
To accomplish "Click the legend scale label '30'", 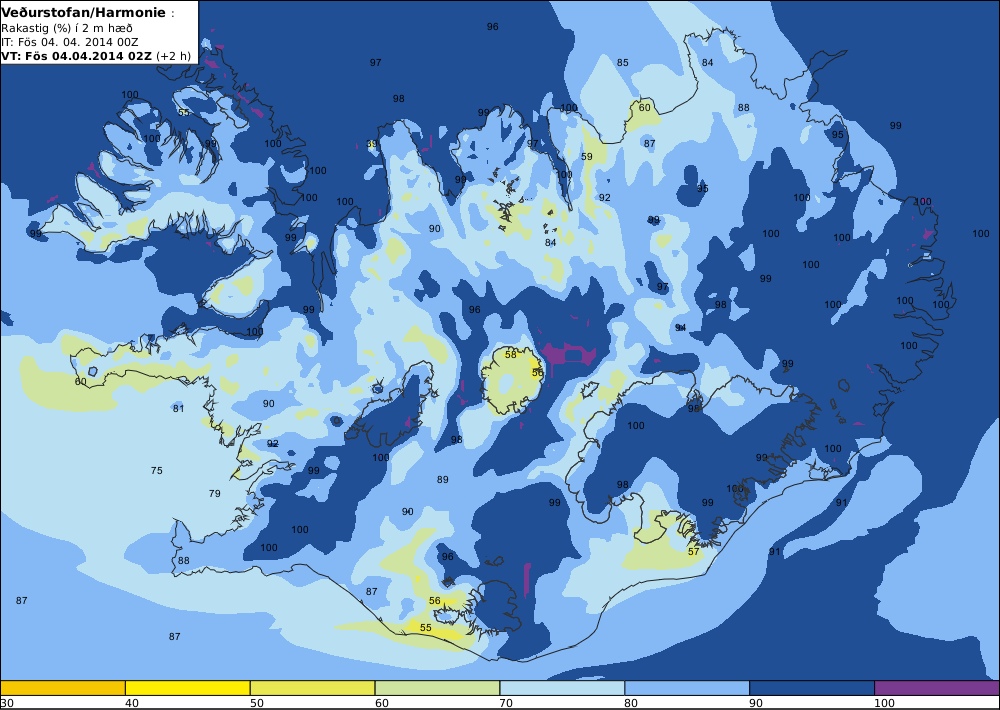I will [6, 703].
